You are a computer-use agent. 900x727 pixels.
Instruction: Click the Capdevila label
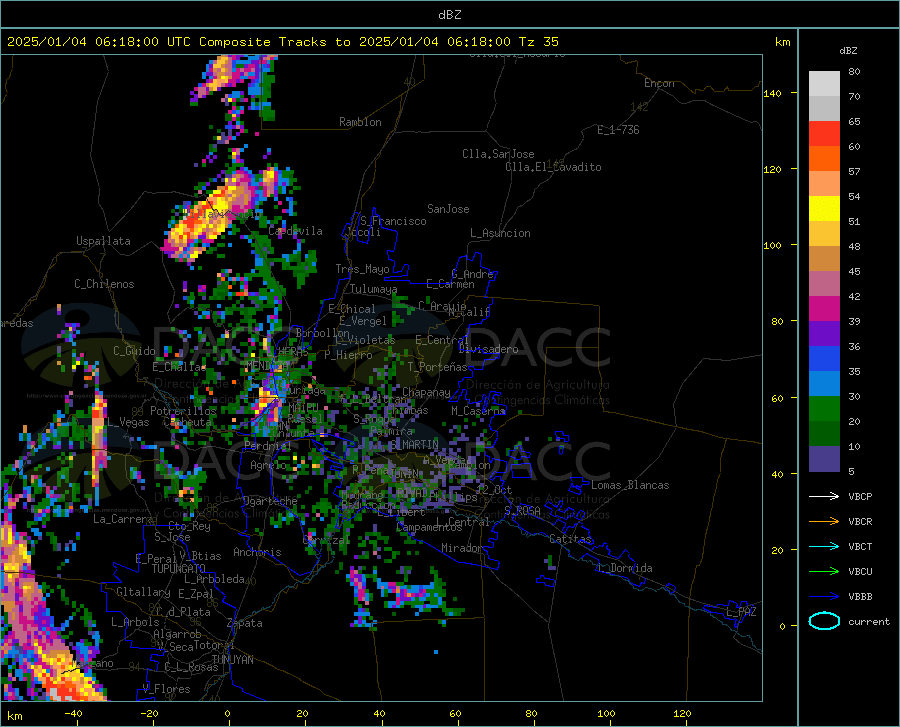pyautogui.click(x=295, y=231)
